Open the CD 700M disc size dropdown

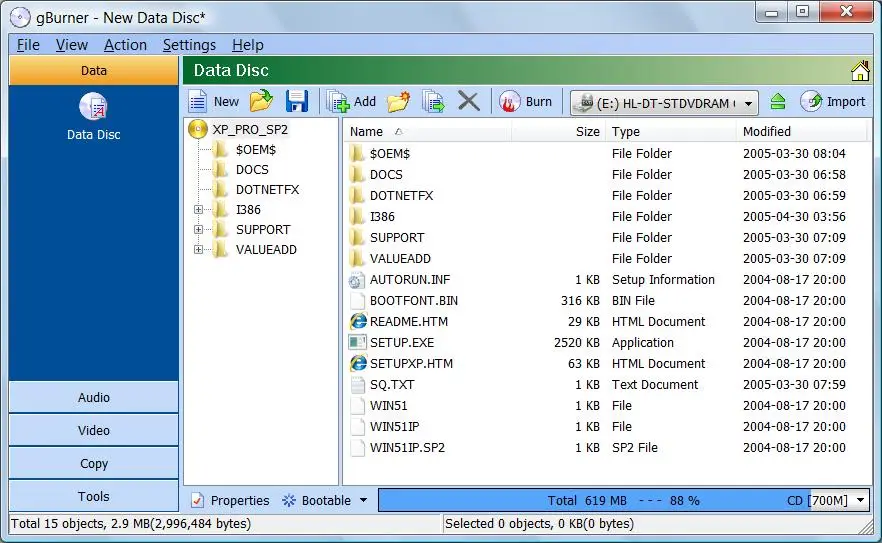pos(861,500)
